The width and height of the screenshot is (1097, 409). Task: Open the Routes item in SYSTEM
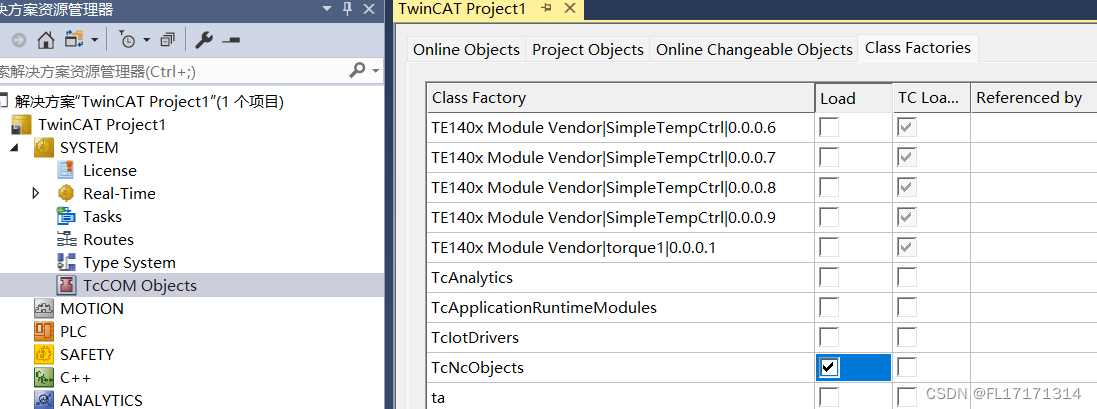108,240
